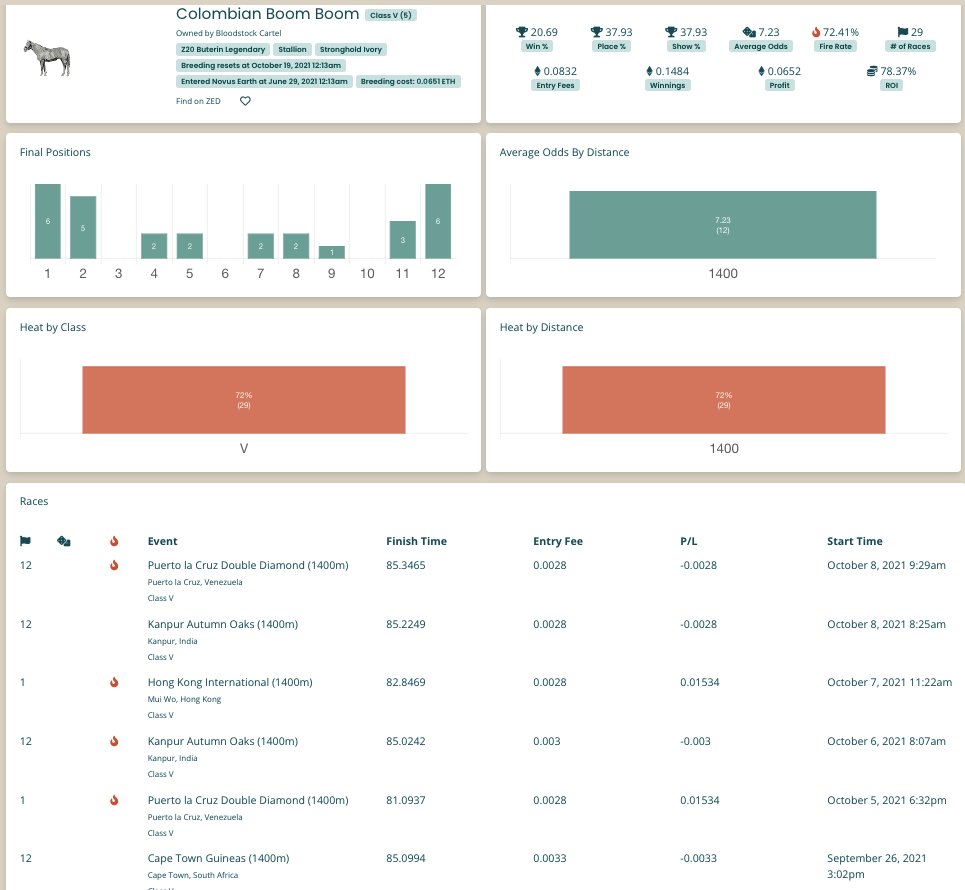
Task: Click finish time 82.8469
Action: 406,682
